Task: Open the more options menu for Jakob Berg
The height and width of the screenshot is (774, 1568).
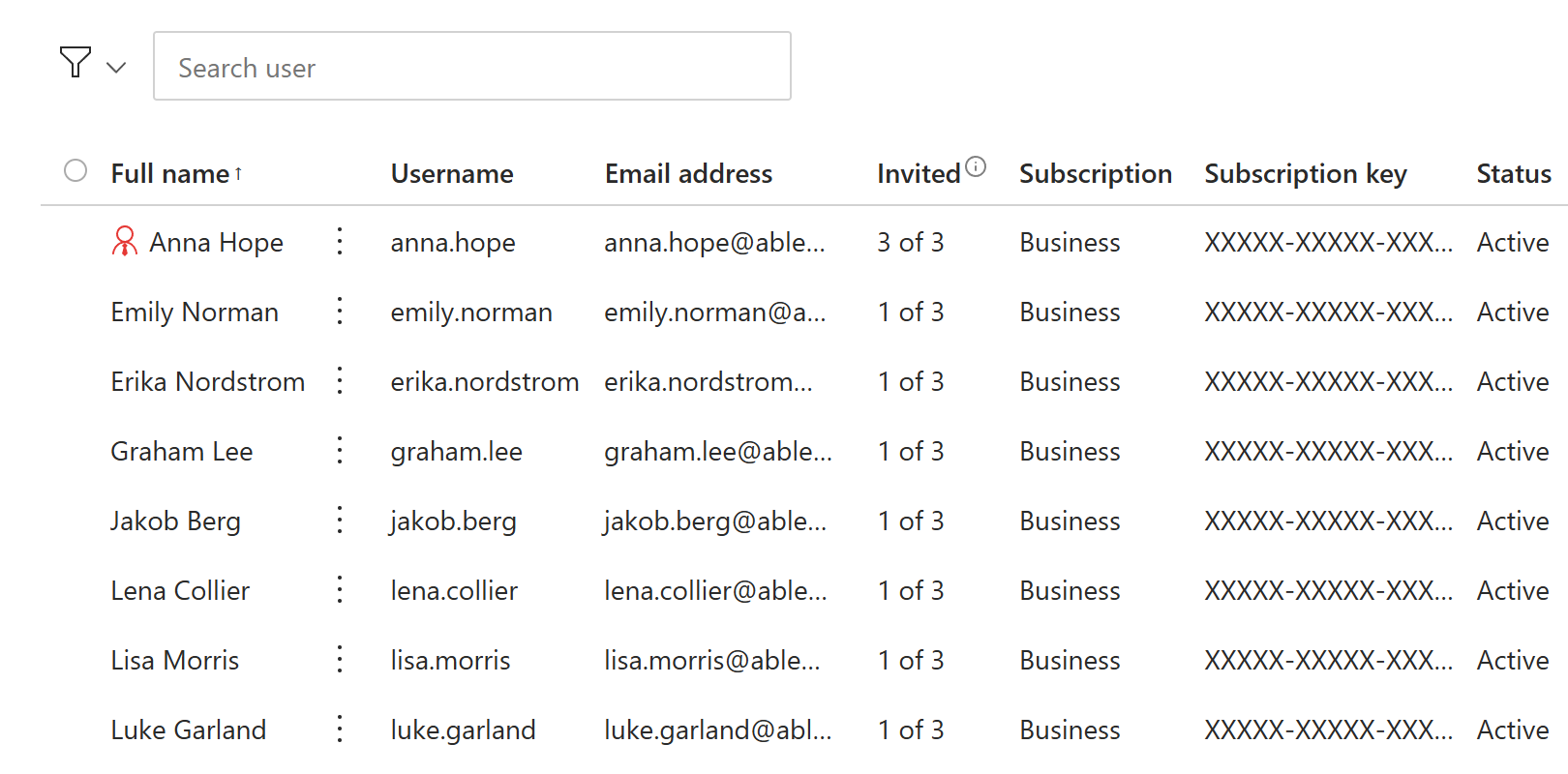Action: [340, 520]
